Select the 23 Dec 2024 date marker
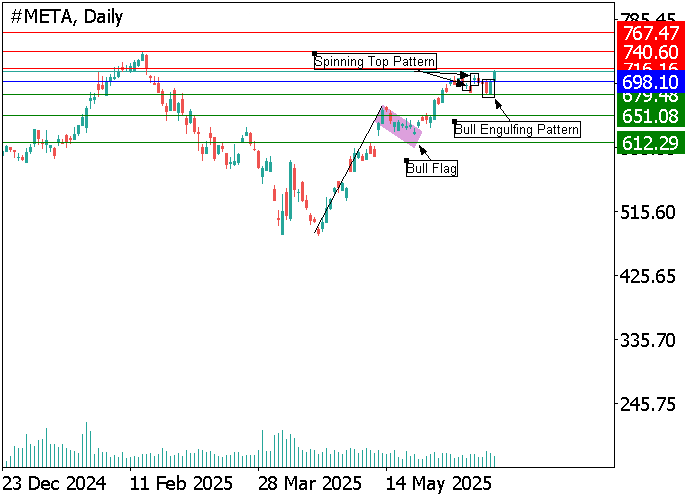The width and height of the screenshot is (700, 500). click(55, 483)
